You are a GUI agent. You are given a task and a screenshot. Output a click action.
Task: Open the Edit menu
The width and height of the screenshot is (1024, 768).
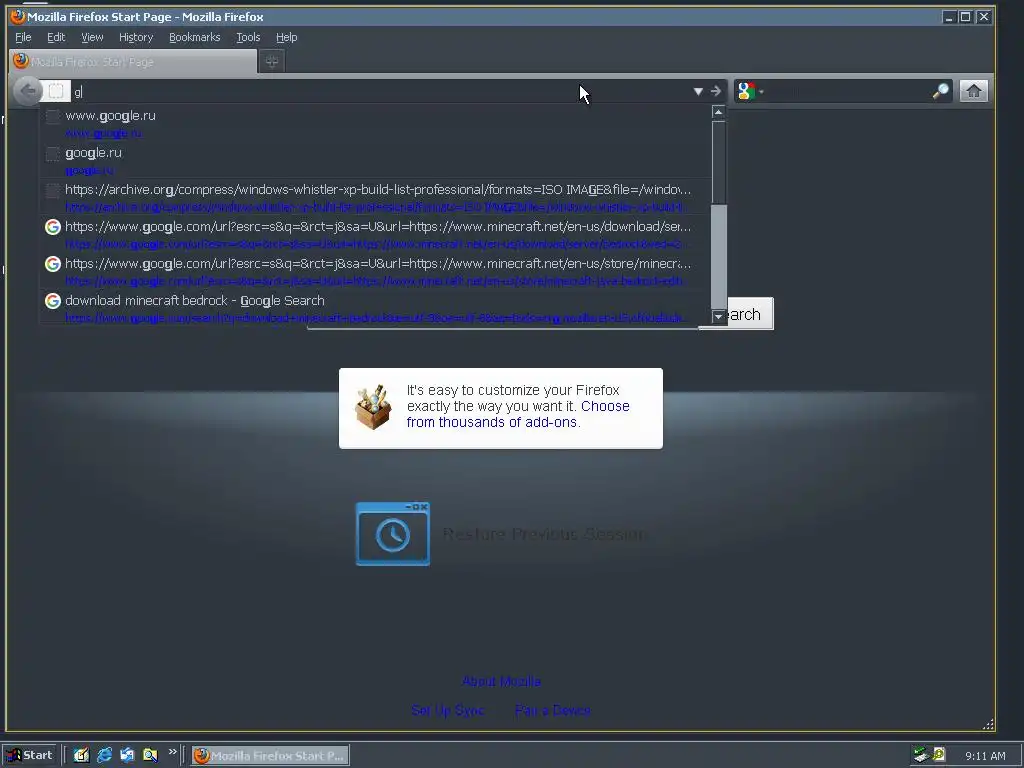click(56, 37)
